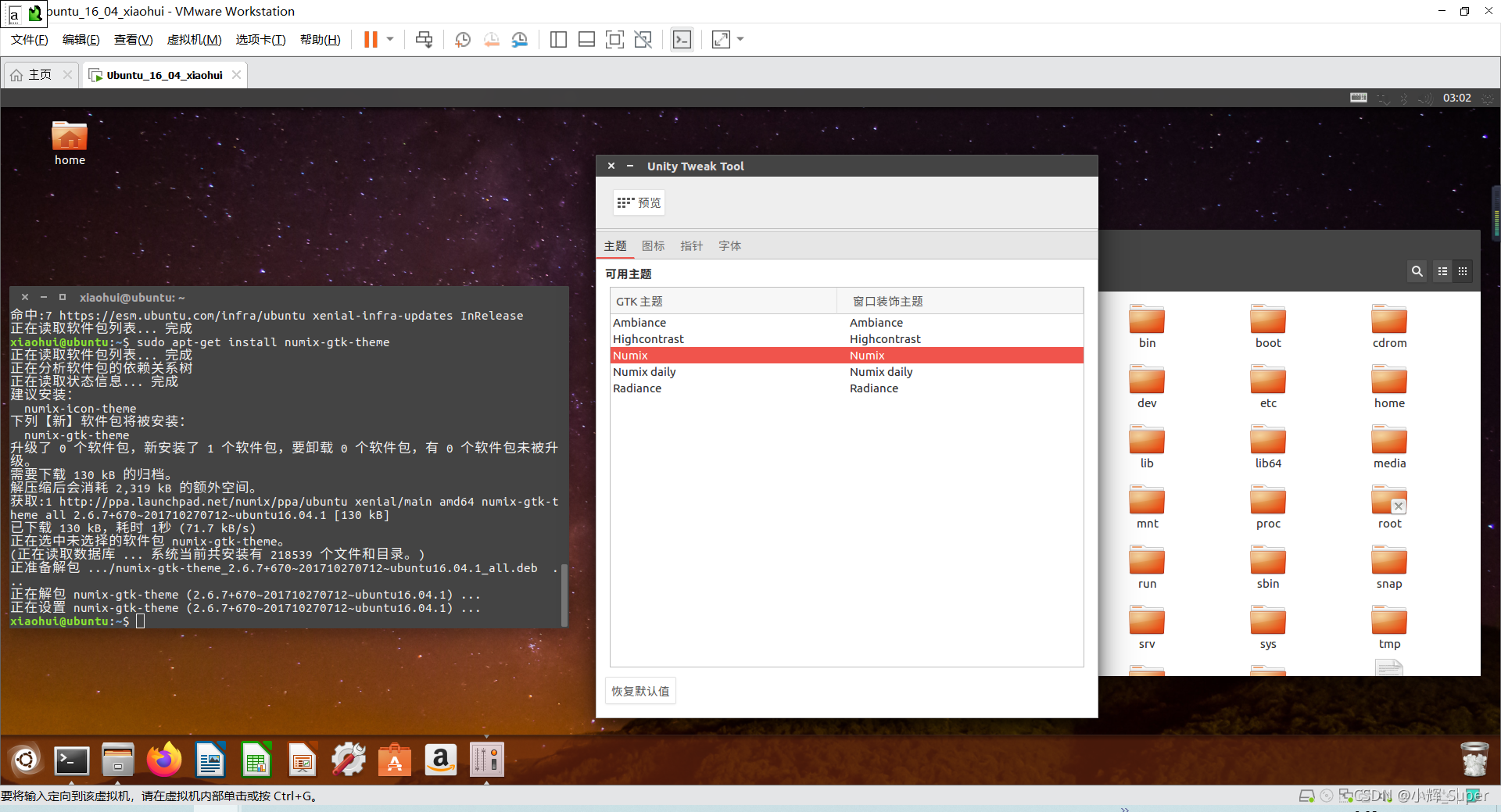Open the Files manager in dock

[117, 760]
